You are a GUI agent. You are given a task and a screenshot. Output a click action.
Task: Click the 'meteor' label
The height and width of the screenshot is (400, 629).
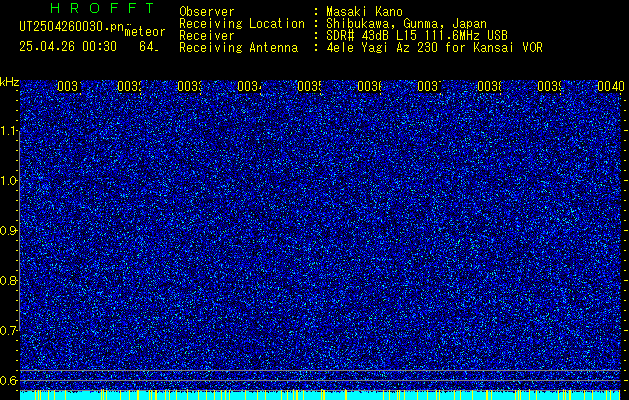(145, 32)
